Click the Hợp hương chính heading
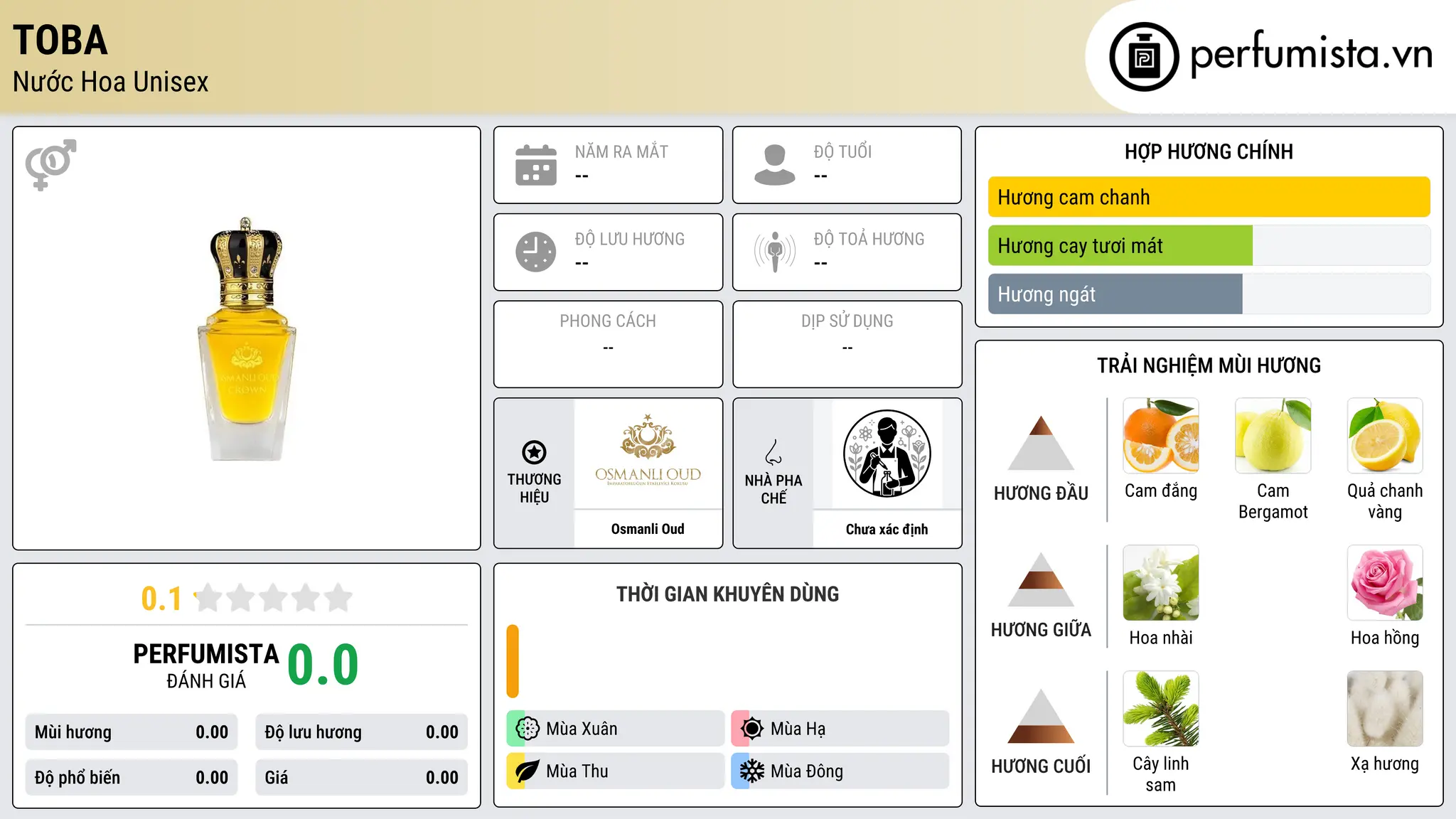Image resolution: width=1456 pixels, height=819 pixels. click(x=1209, y=151)
